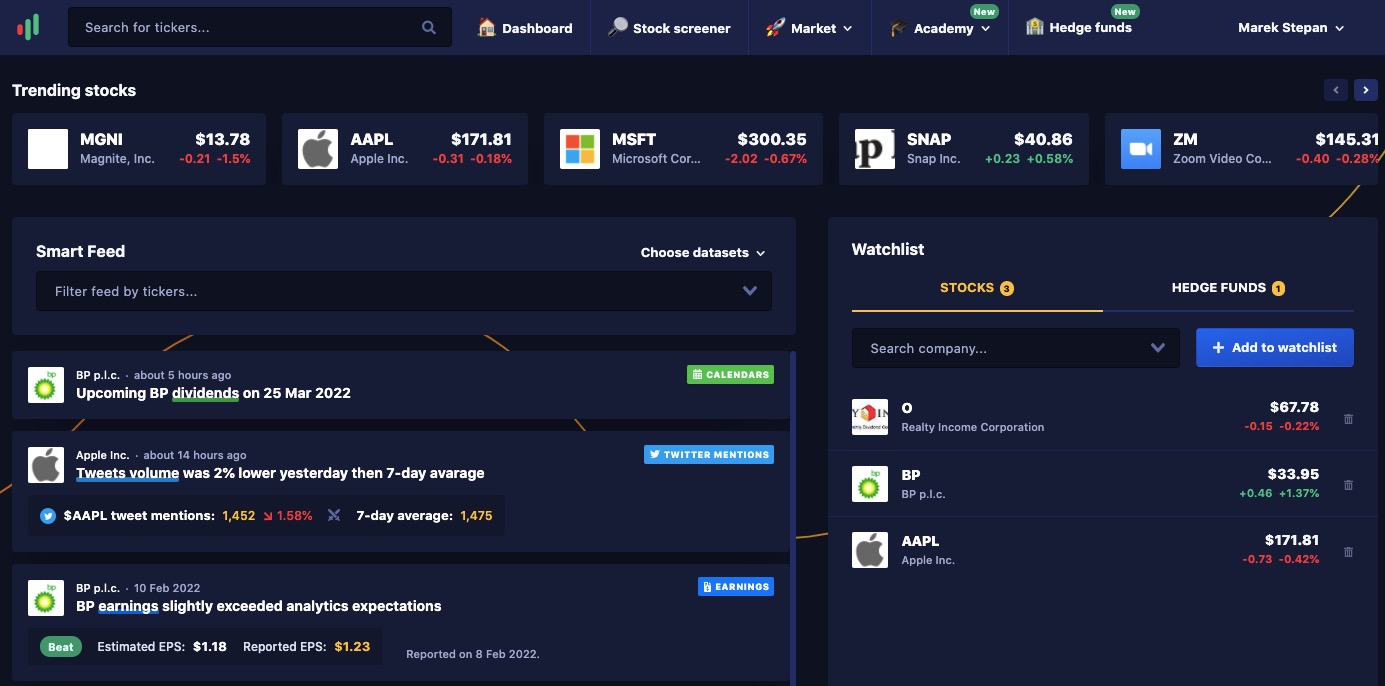Select the BP p.l.c. watchlist row name

[923, 494]
